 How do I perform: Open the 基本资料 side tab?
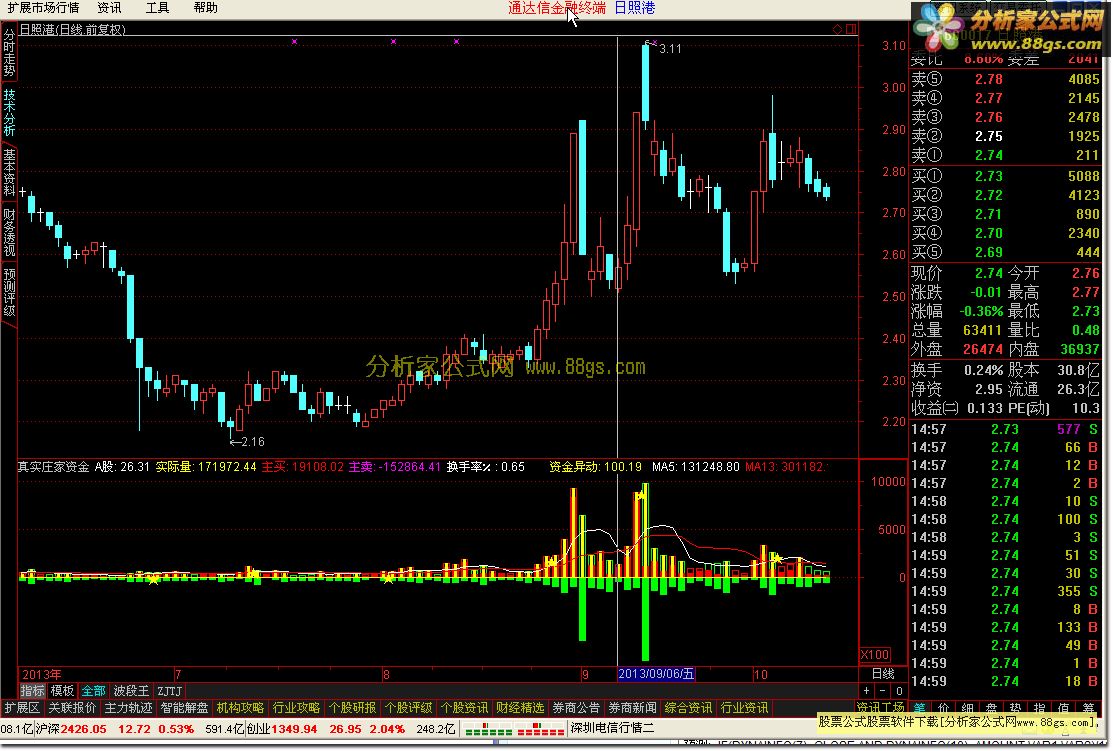click(9, 172)
